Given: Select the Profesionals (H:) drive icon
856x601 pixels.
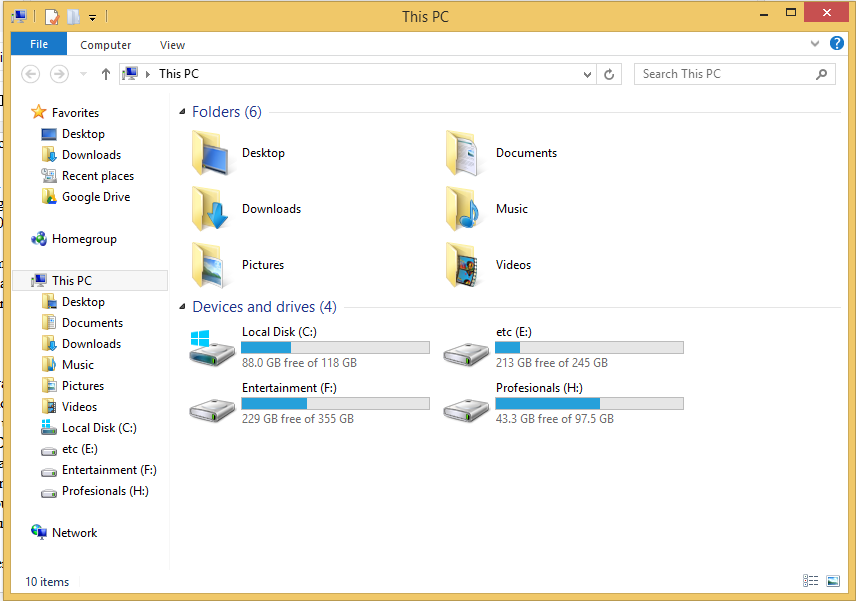Looking at the screenshot, I should tap(466, 410).
